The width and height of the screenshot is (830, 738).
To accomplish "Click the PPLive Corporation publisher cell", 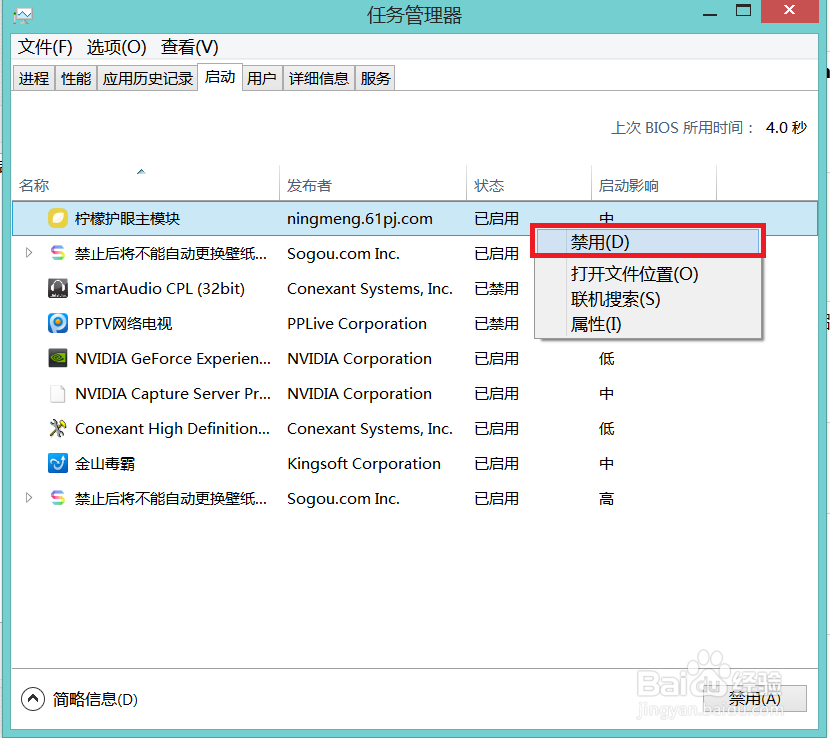I will pos(357,323).
